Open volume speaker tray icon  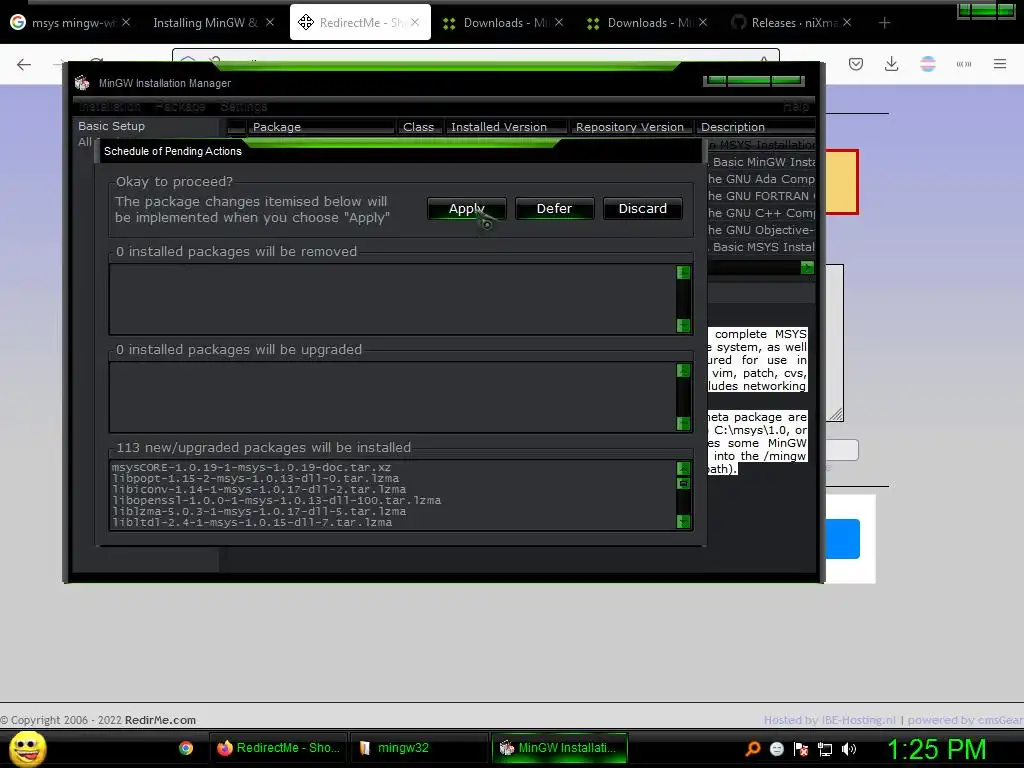(x=849, y=749)
